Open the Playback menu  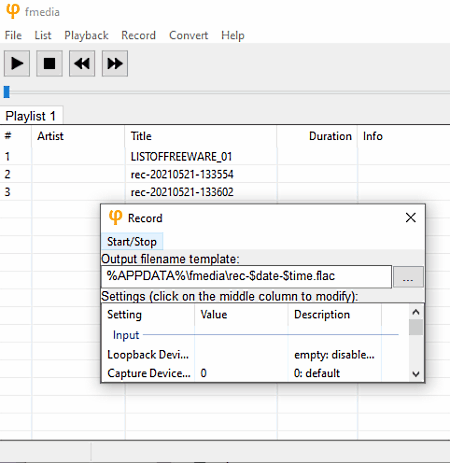[x=86, y=35]
